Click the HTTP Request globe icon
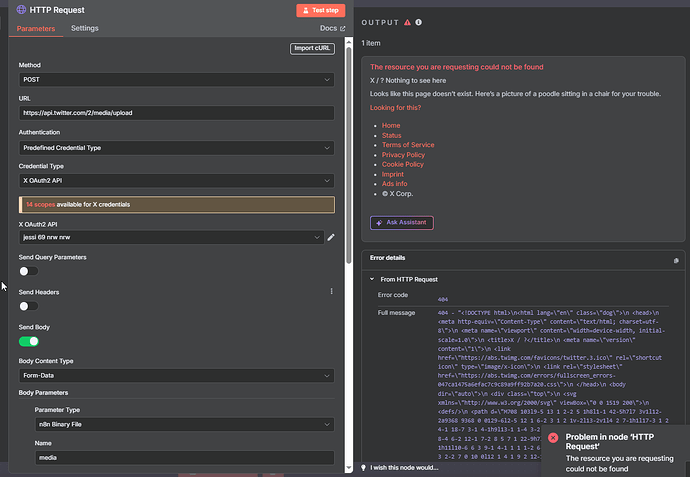The height and width of the screenshot is (477, 690). tap(21, 10)
